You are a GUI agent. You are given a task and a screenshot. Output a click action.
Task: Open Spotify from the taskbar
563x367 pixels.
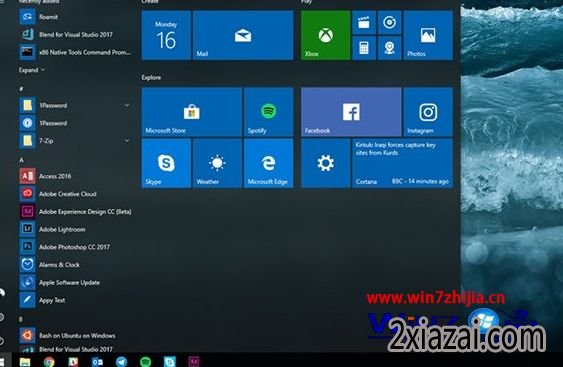tap(145, 361)
